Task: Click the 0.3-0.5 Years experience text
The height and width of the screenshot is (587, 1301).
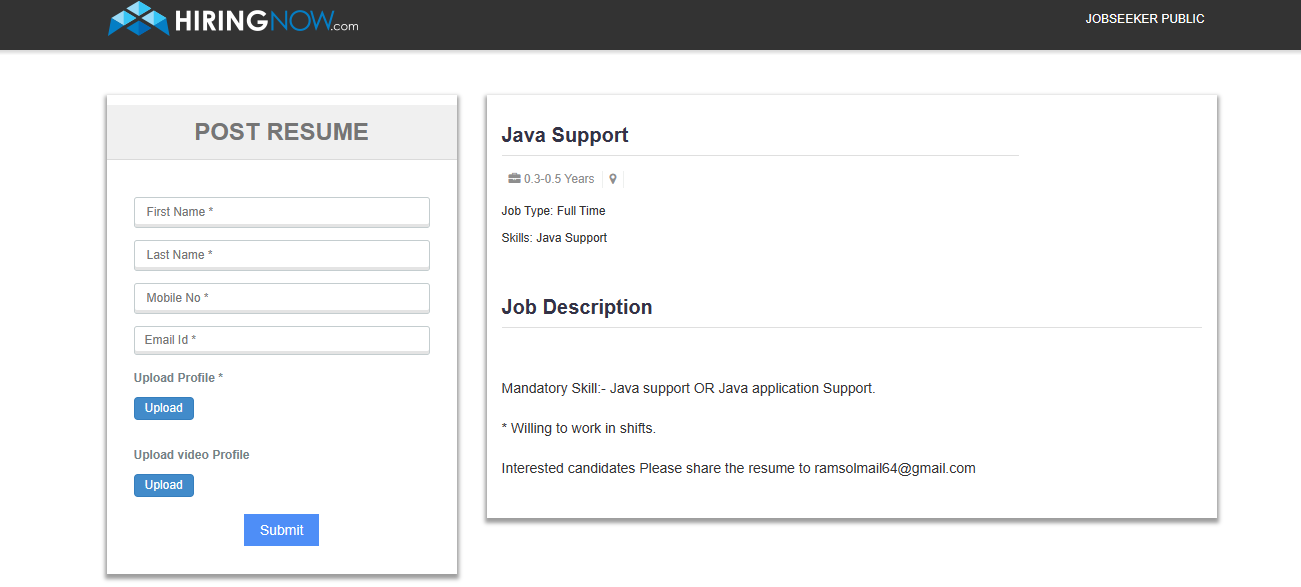Action: [x=559, y=179]
